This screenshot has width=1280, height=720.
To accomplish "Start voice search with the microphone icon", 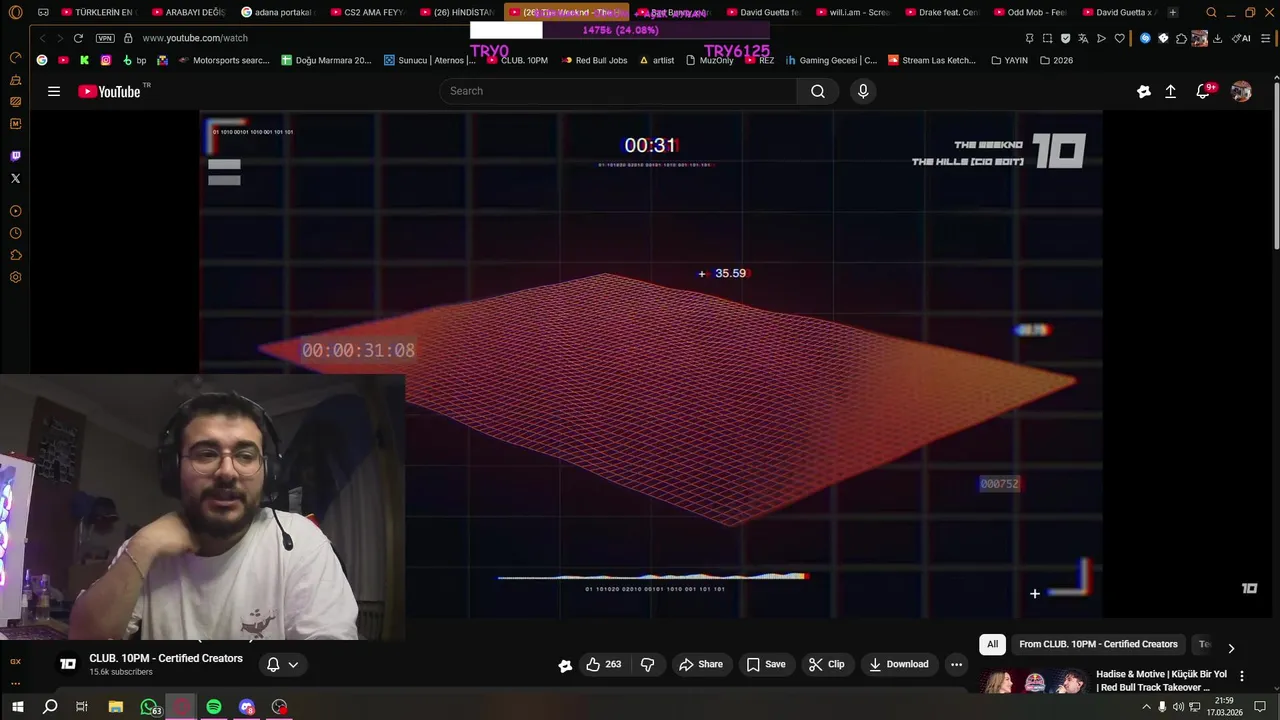I will coord(863,91).
